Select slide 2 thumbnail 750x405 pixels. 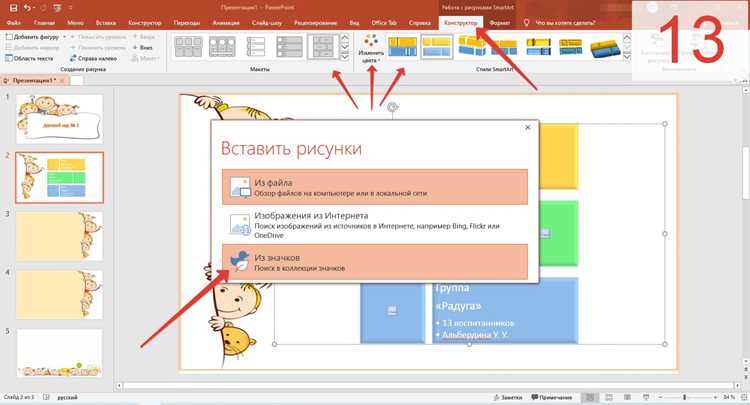click(x=59, y=177)
